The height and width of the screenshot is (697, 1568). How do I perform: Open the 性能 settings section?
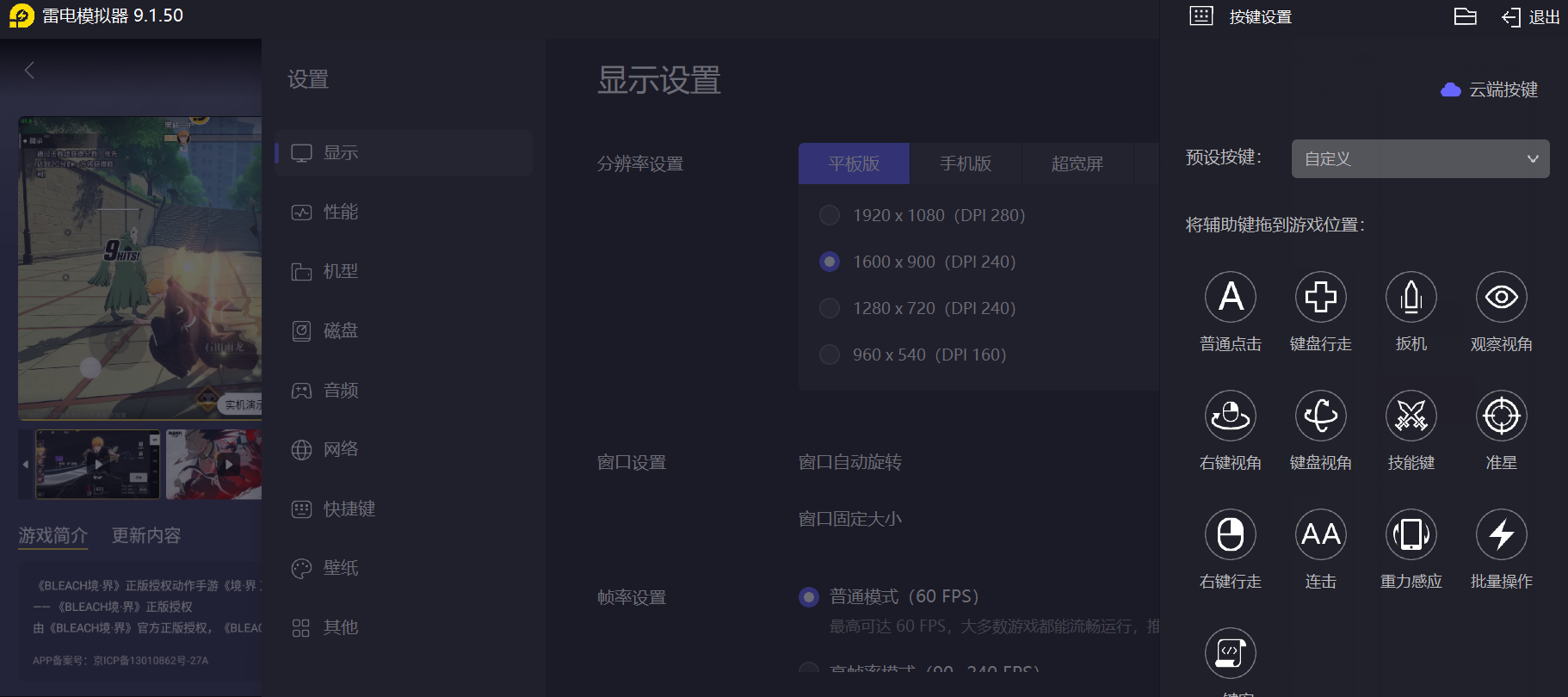(404, 213)
